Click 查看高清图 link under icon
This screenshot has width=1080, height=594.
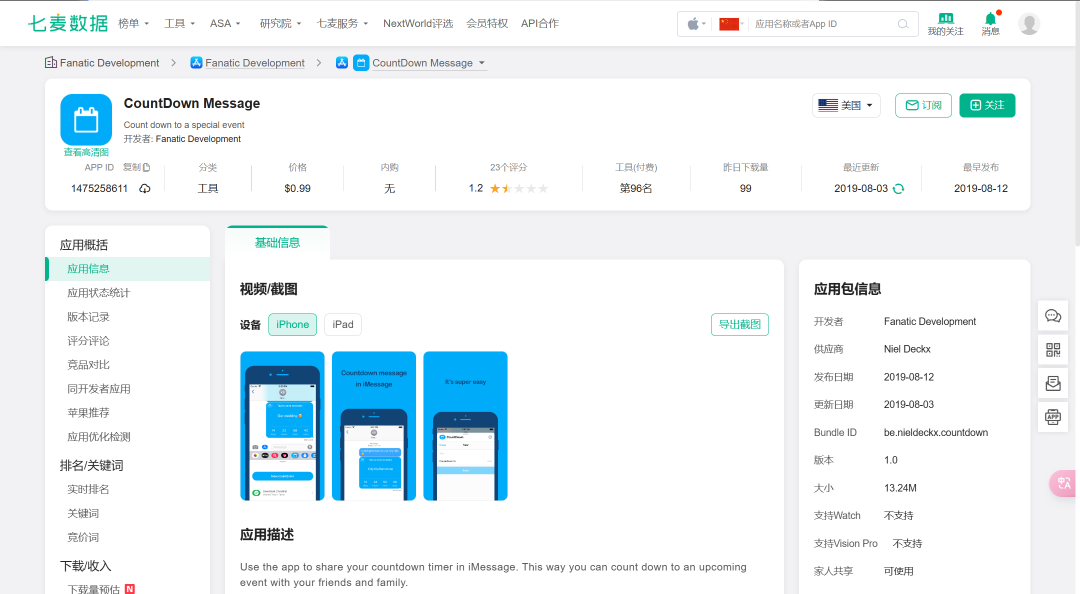click(x=86, y=152)
